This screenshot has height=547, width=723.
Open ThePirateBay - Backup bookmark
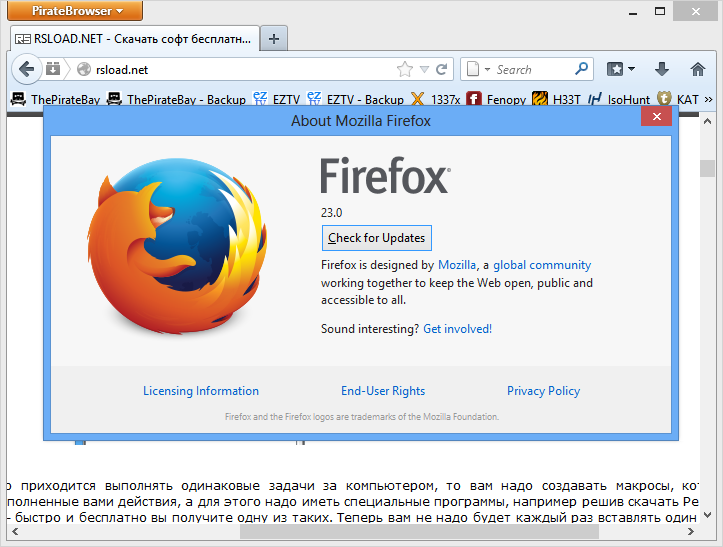coord(176,99)
